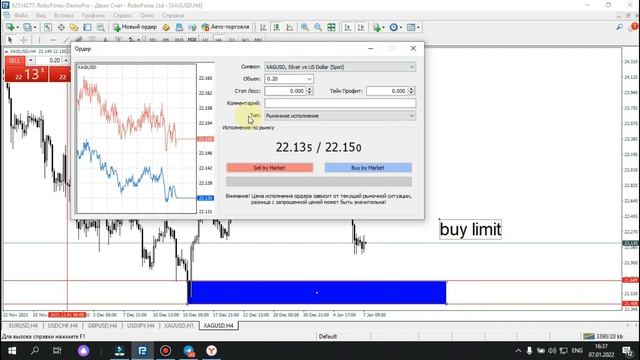
Task: Select the text A drawing tool
Action: [x=105, y=40]
